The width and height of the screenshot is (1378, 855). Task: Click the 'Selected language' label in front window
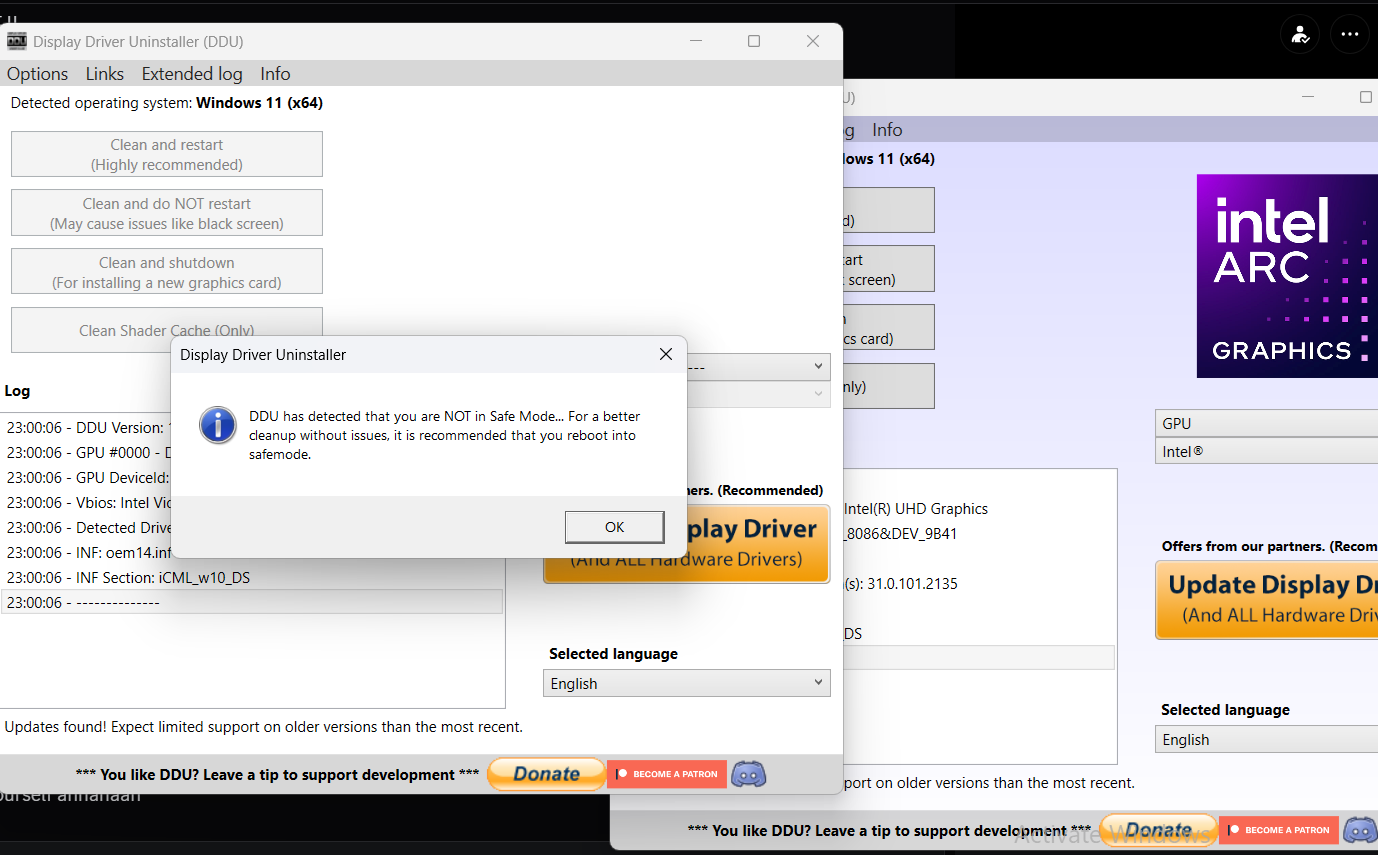(x=614, y=654)
